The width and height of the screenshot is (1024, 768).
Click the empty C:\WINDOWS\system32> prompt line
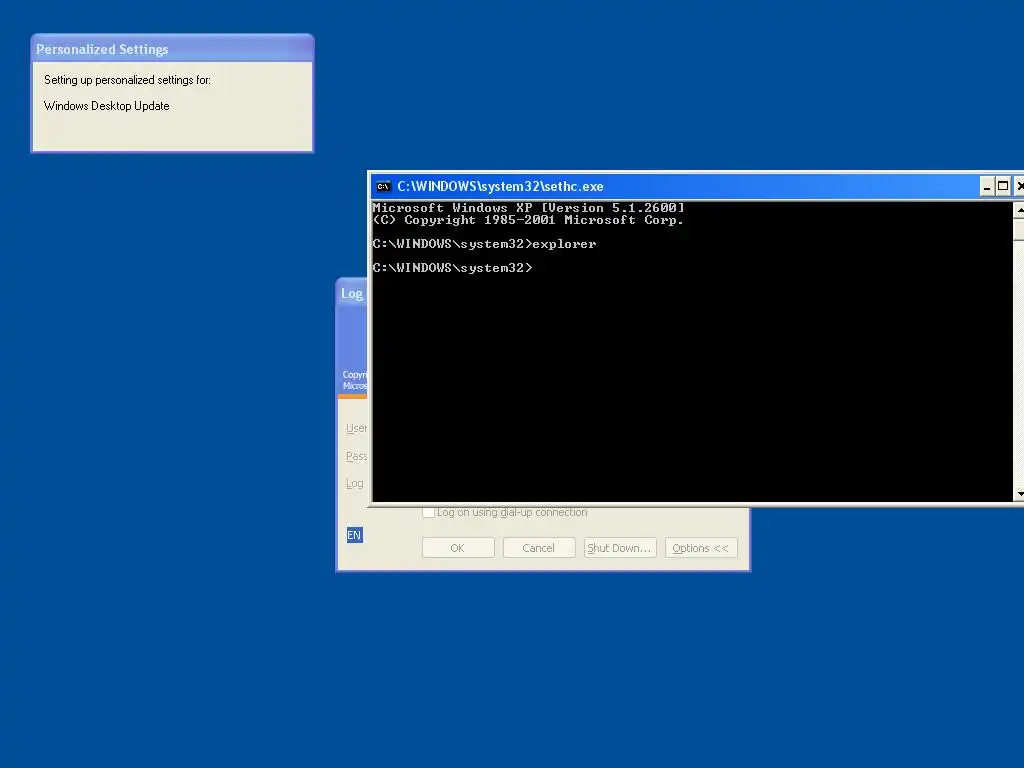(x=453, y=268)
